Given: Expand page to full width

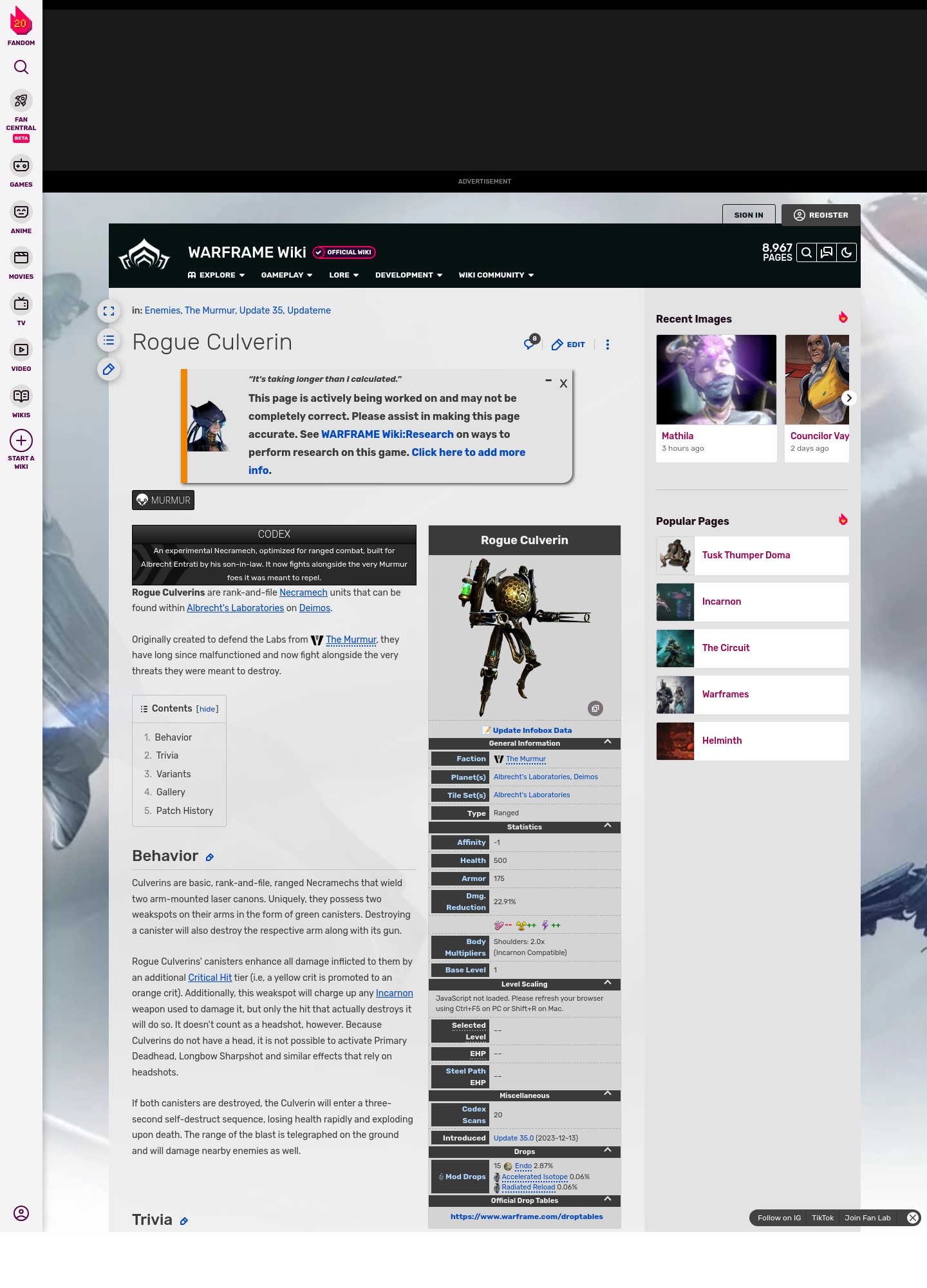Looking at the screenshot, I should point(109,311).
